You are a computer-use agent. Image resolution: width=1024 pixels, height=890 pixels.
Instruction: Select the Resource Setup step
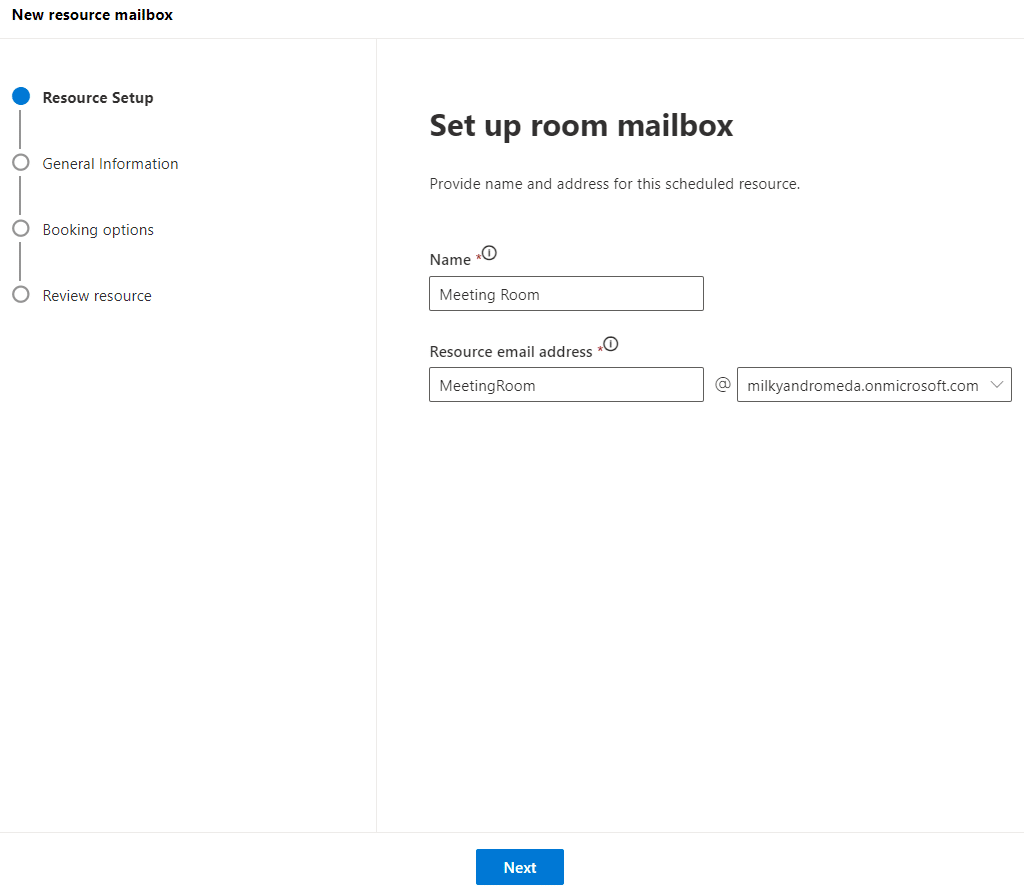[98, 97]
